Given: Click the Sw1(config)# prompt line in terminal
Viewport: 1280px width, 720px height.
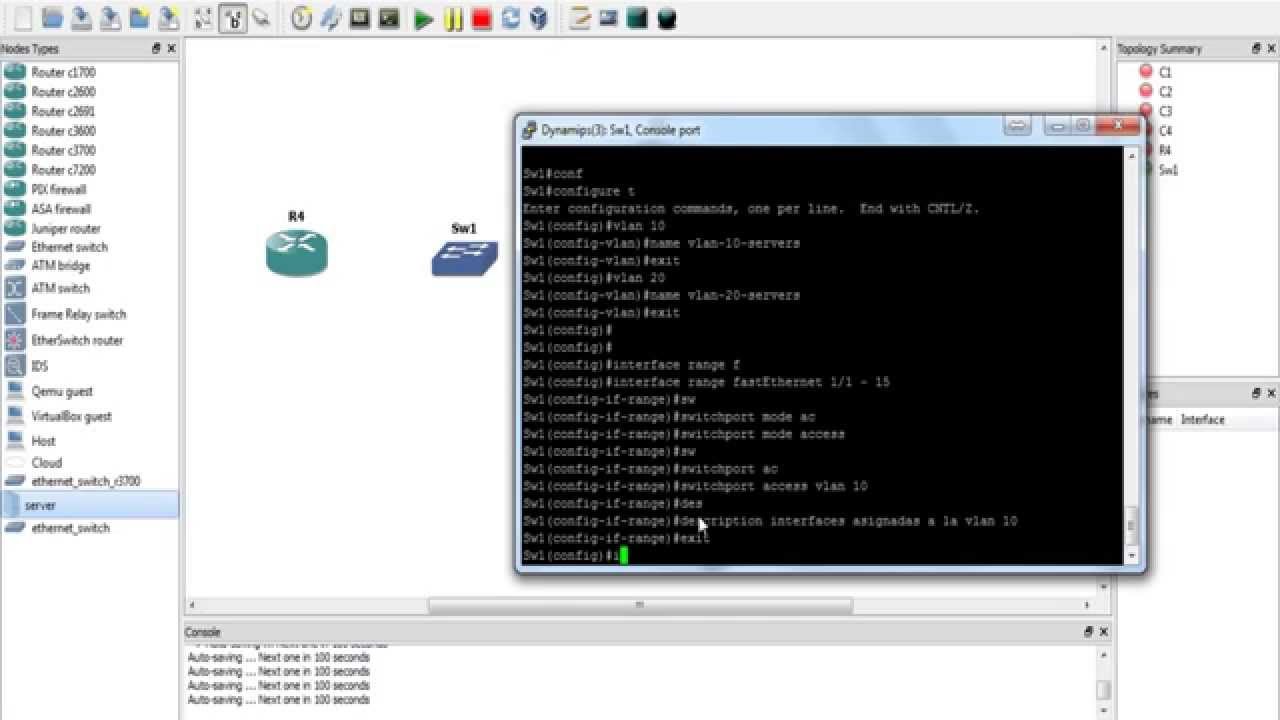Looking at the screenshot, I should [575, 556].
